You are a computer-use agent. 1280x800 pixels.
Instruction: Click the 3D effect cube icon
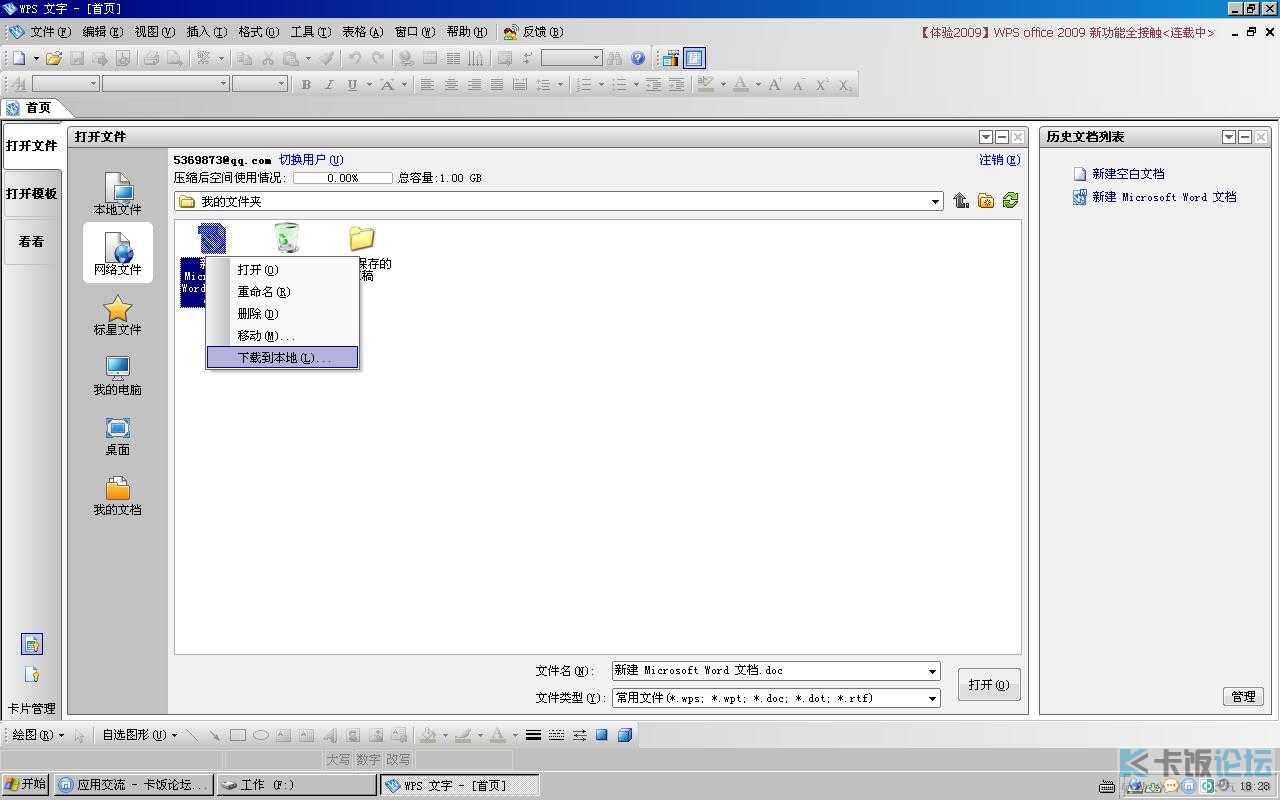point(625,735)
